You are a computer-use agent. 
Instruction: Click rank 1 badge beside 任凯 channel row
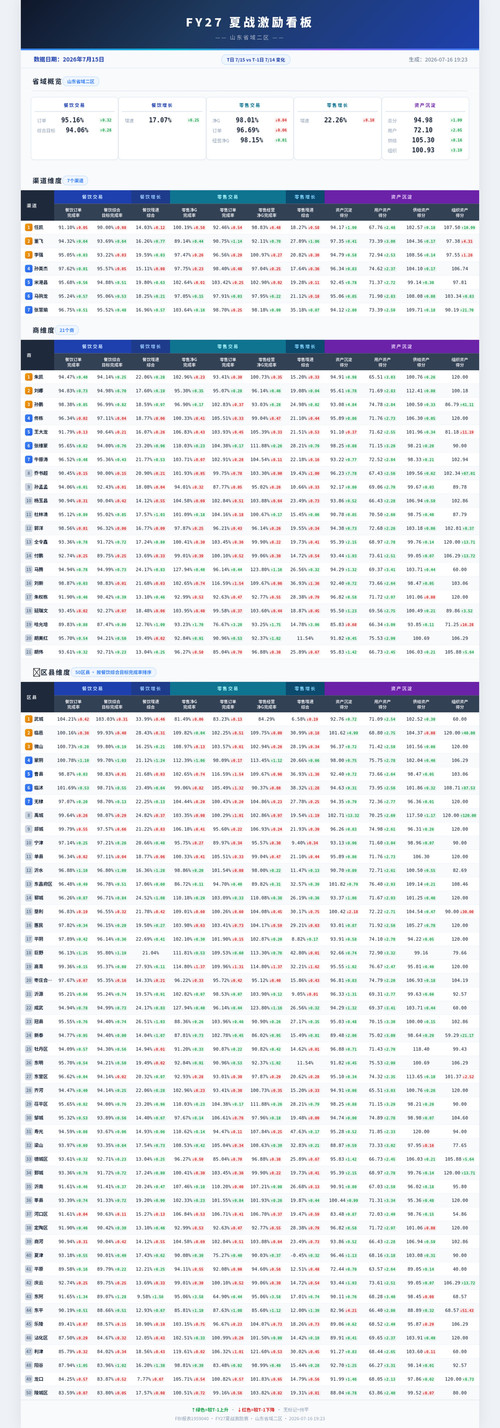point(28,227)
